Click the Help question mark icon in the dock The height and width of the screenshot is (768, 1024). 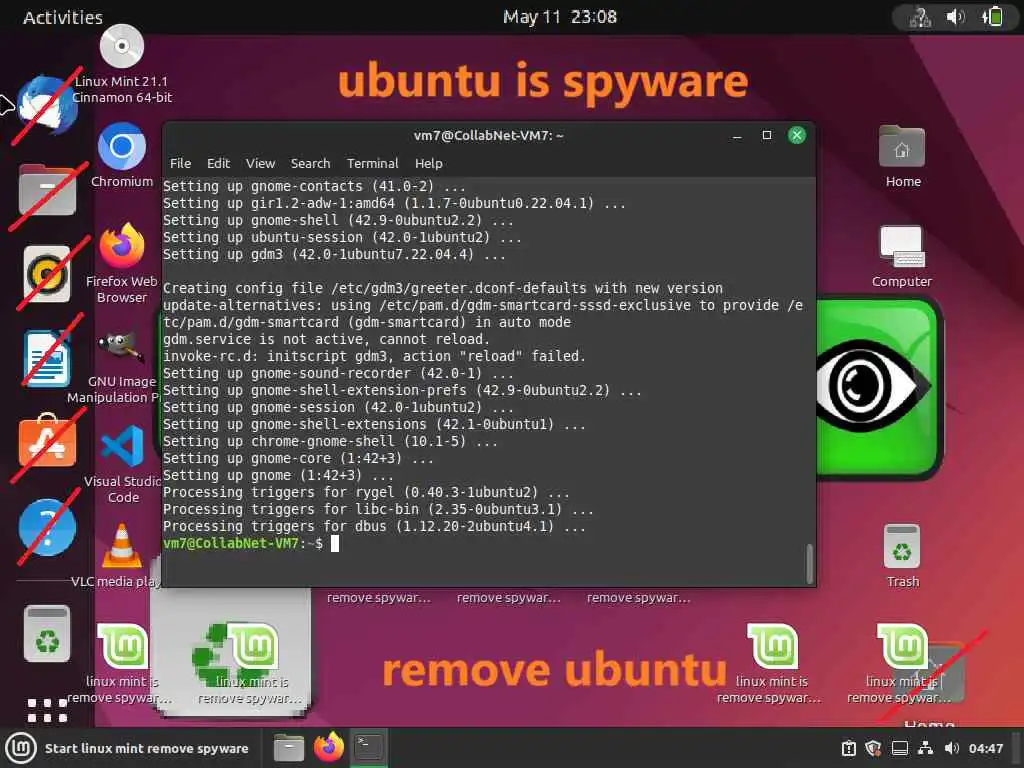pyautogui.click(x=47, y=528)
